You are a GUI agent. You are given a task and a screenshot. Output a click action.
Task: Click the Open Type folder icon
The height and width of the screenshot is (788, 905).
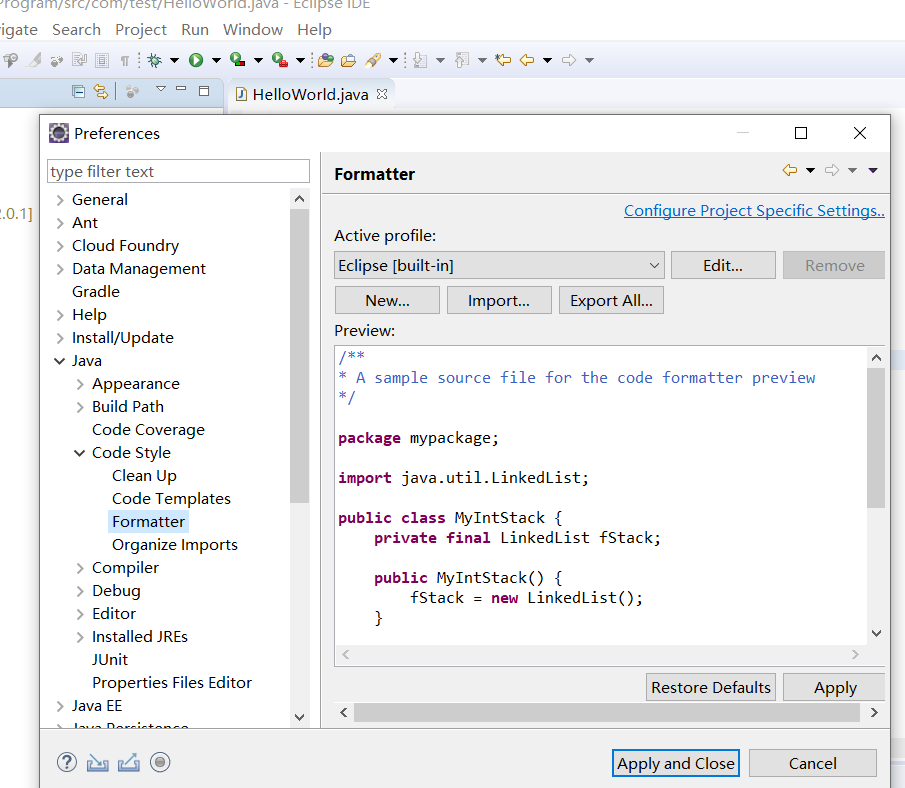pos(326,60)
